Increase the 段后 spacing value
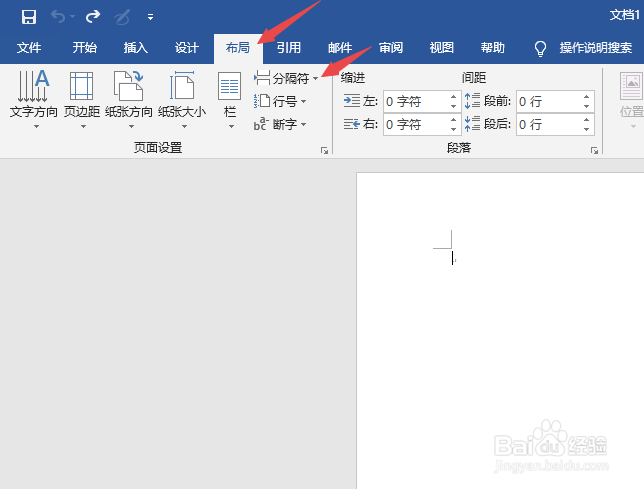 point(586,119)
